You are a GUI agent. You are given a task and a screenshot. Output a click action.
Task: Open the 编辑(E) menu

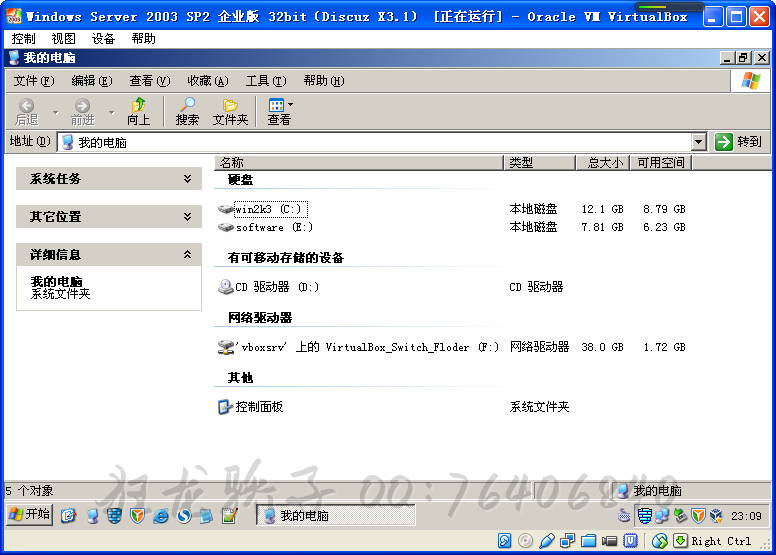tap(92, 81)
